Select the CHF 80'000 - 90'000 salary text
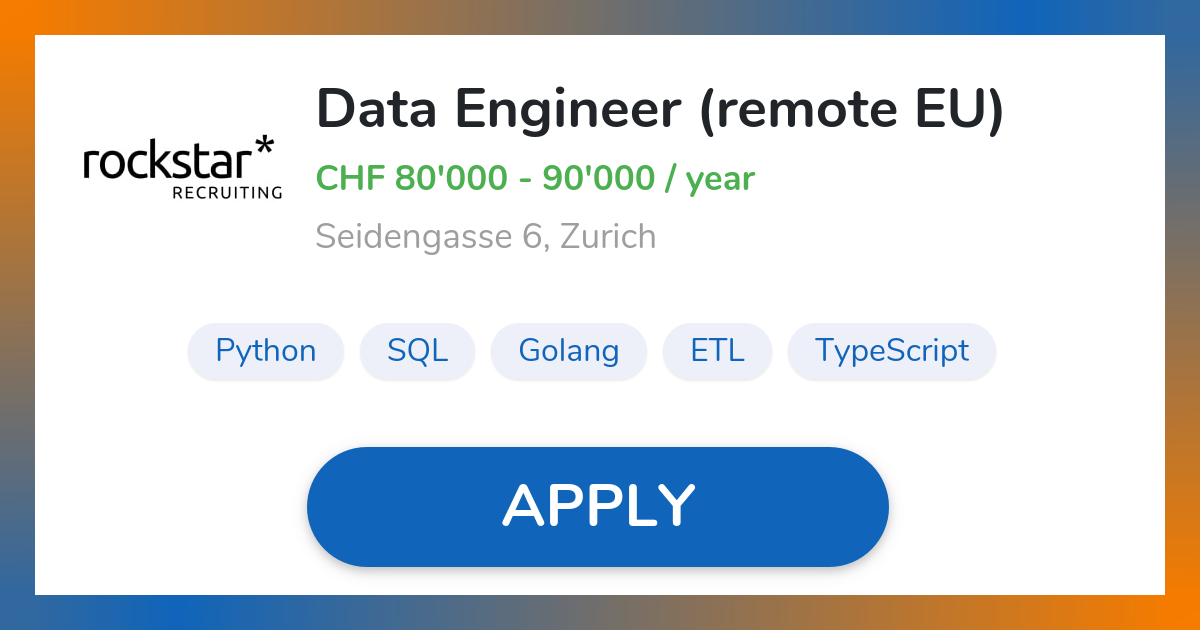The height and width of the screenshot is (630, 1200). (x=485, y=178)
